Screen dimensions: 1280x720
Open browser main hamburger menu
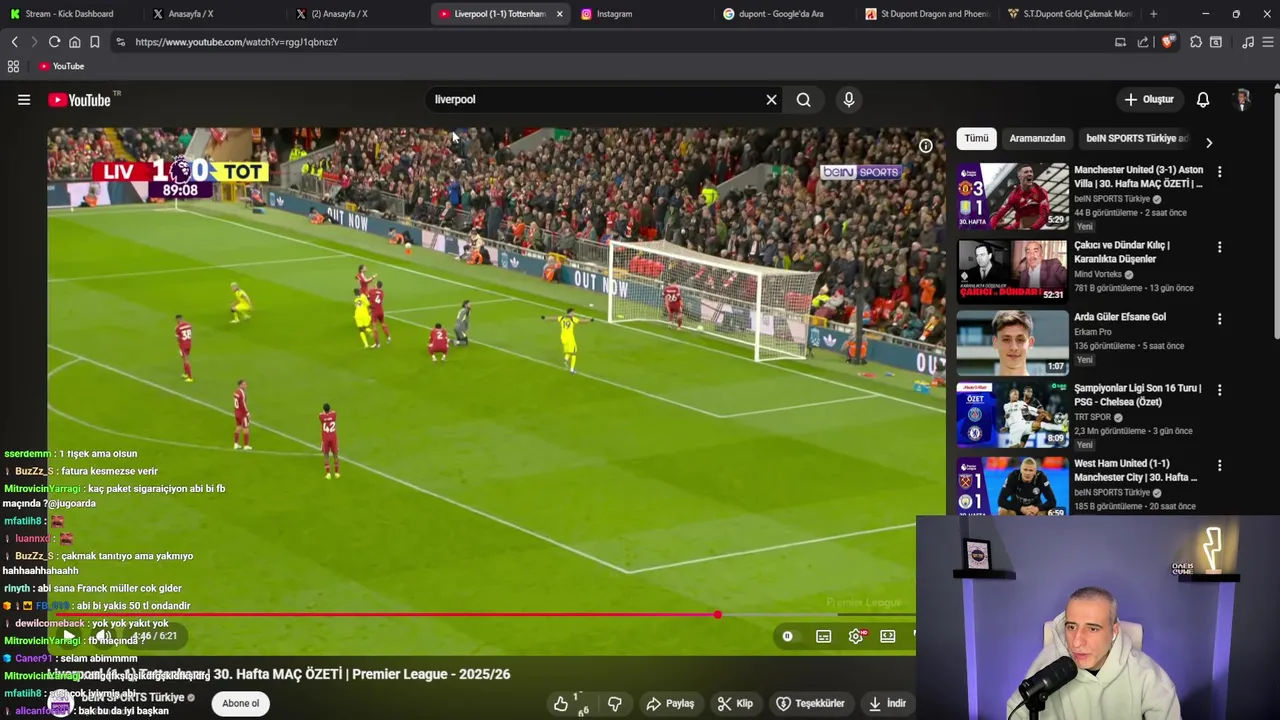click(x=1268, y=42)
